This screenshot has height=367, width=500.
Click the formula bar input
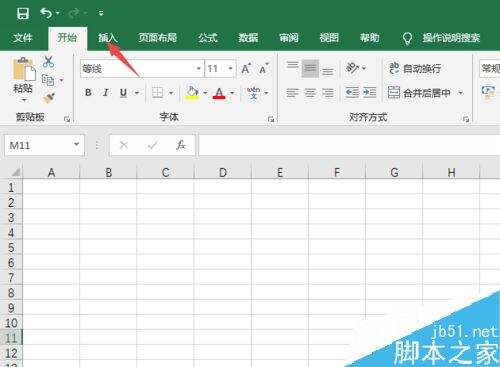pos(349,145)
